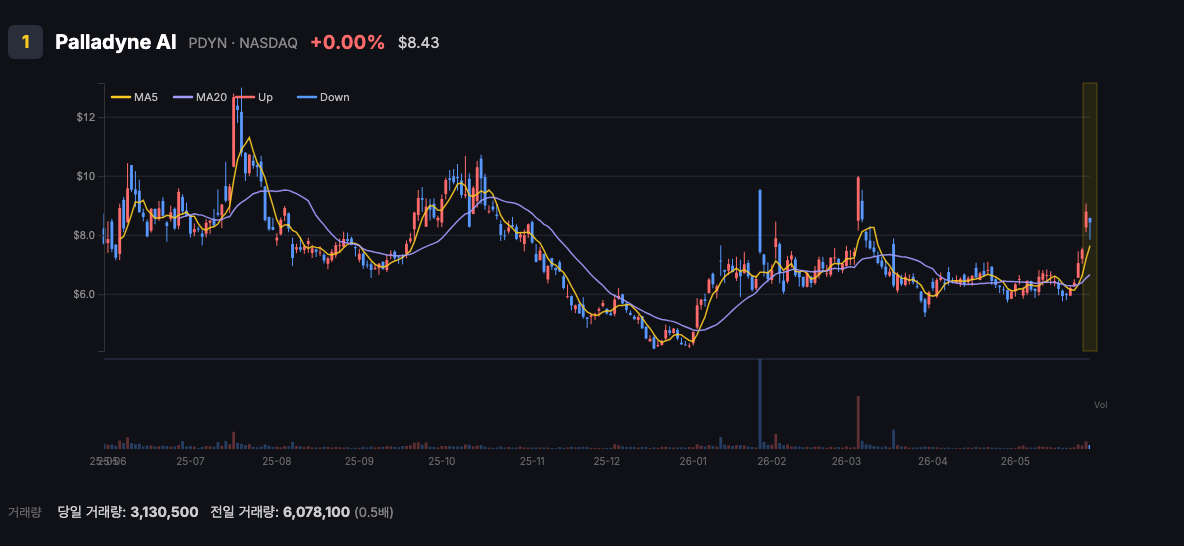Screen dimensions: 1184x546
Task: Click the $12 price axis label
Action: coord(85,117)
